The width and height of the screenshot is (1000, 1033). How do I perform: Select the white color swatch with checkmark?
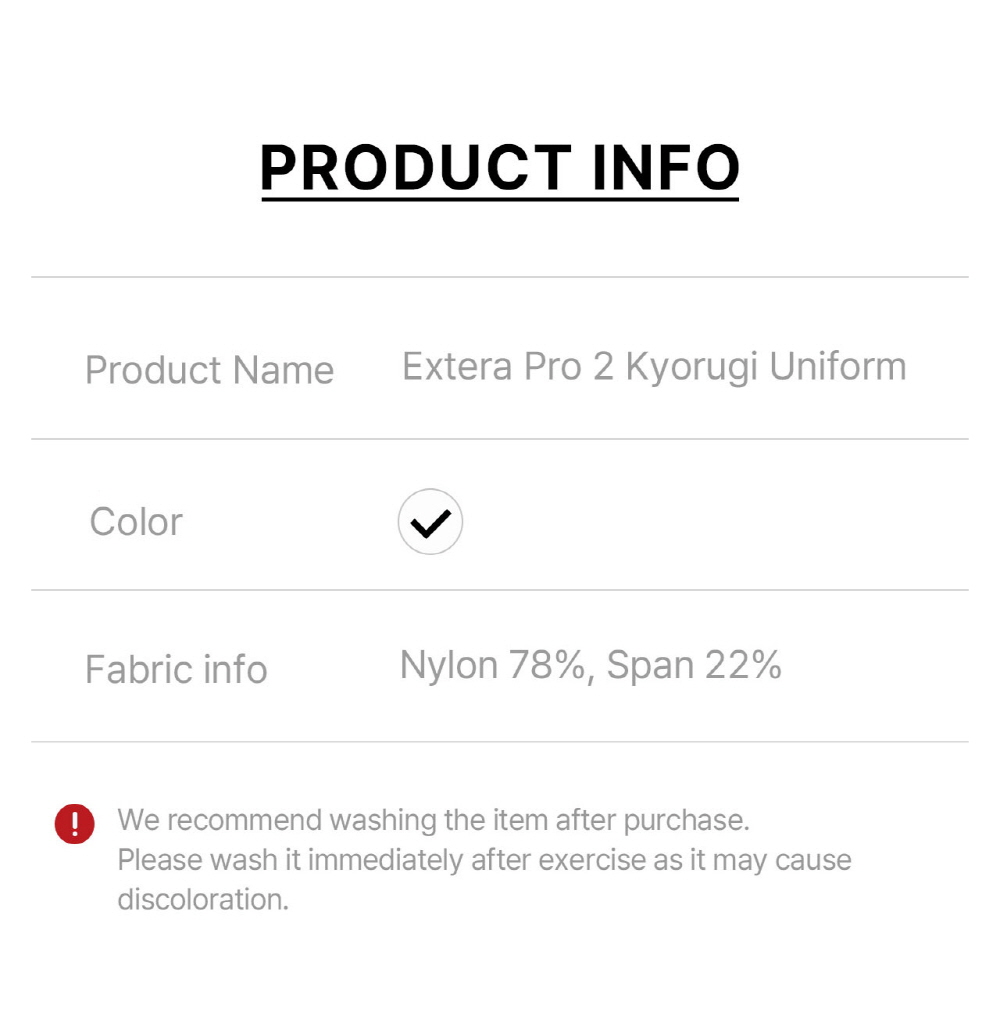[x=430, y=521]
